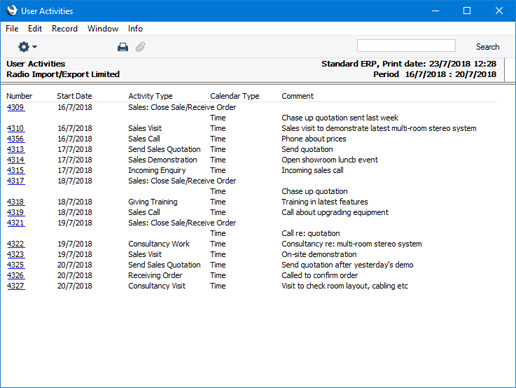
Task: Open activity number 4318
Action: (x=15, y=202)
